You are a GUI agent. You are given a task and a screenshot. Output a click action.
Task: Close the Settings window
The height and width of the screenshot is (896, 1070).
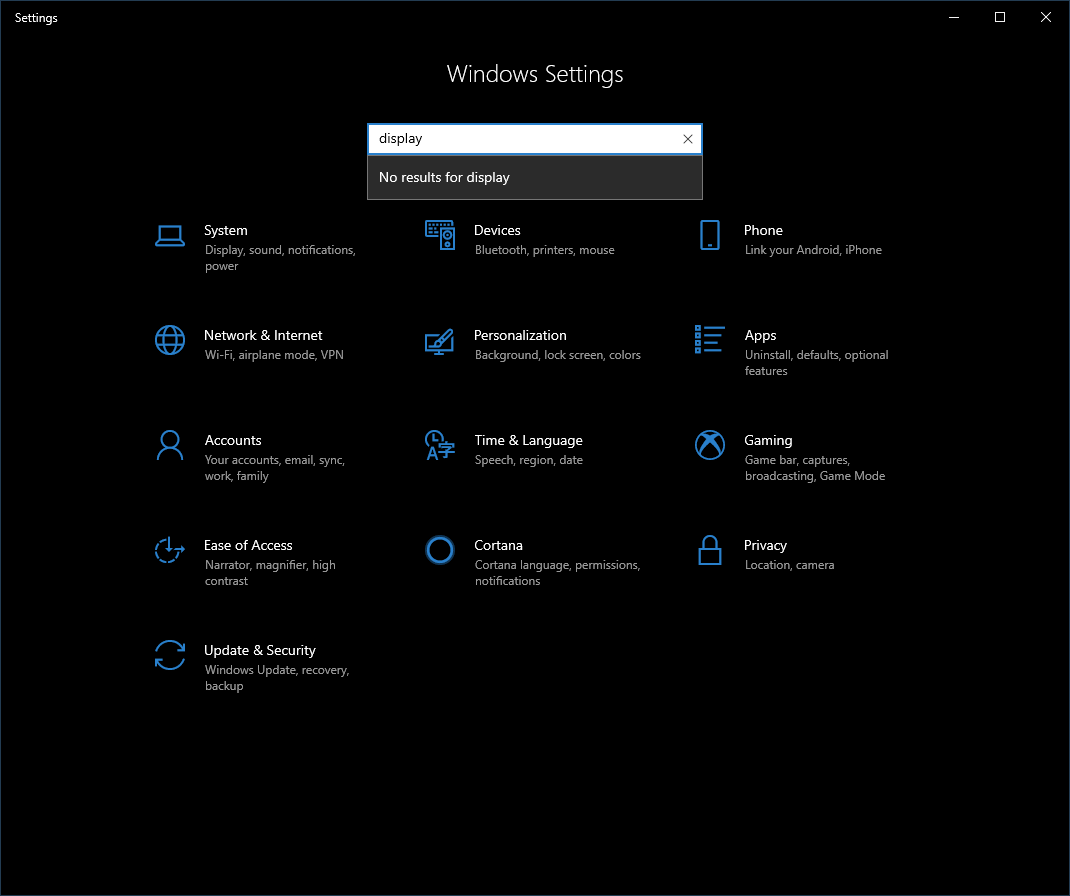1045,18
